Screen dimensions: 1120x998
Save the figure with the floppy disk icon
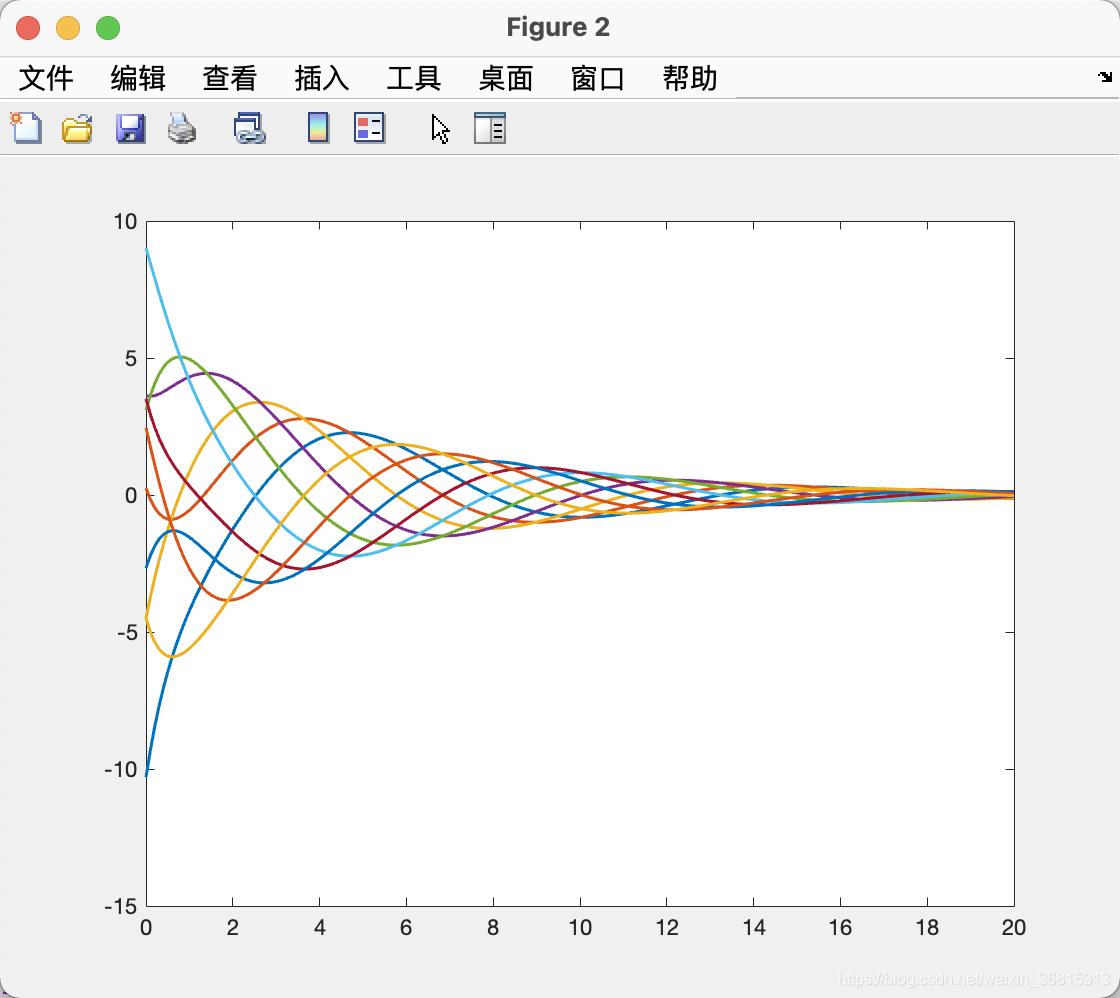[130, 128]
